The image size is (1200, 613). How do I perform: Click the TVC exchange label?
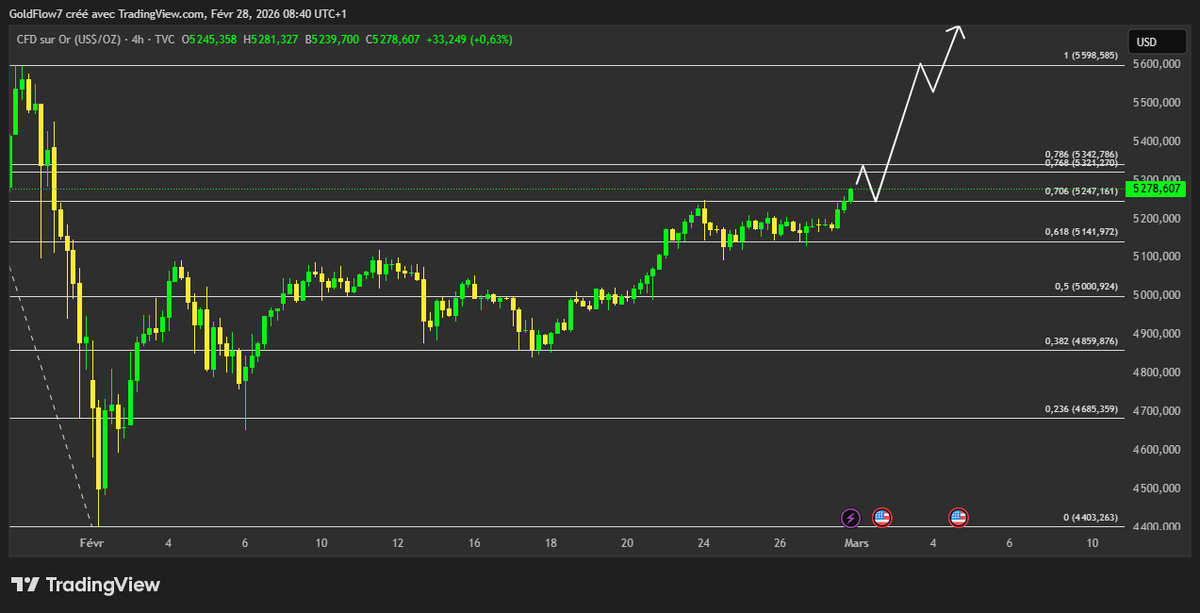click(x=167, y=40)
